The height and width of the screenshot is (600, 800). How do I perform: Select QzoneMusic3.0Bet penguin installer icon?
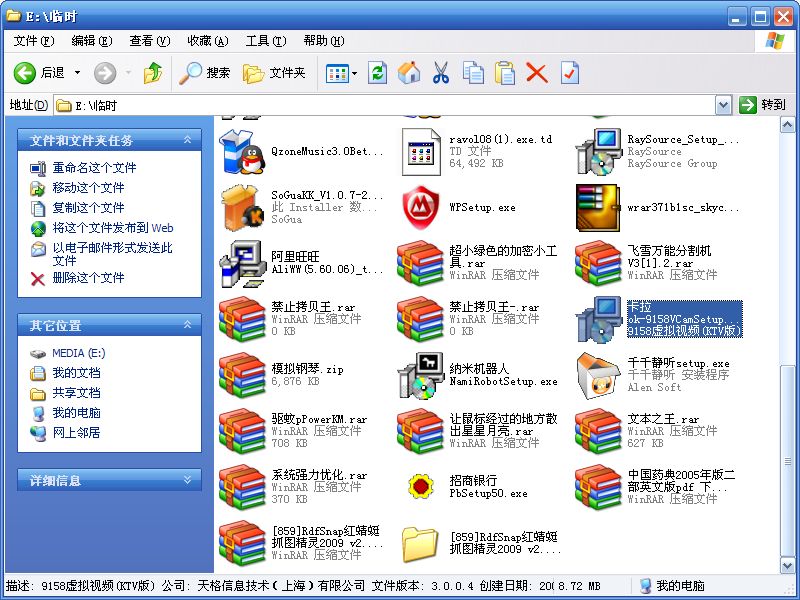point(241,152)
